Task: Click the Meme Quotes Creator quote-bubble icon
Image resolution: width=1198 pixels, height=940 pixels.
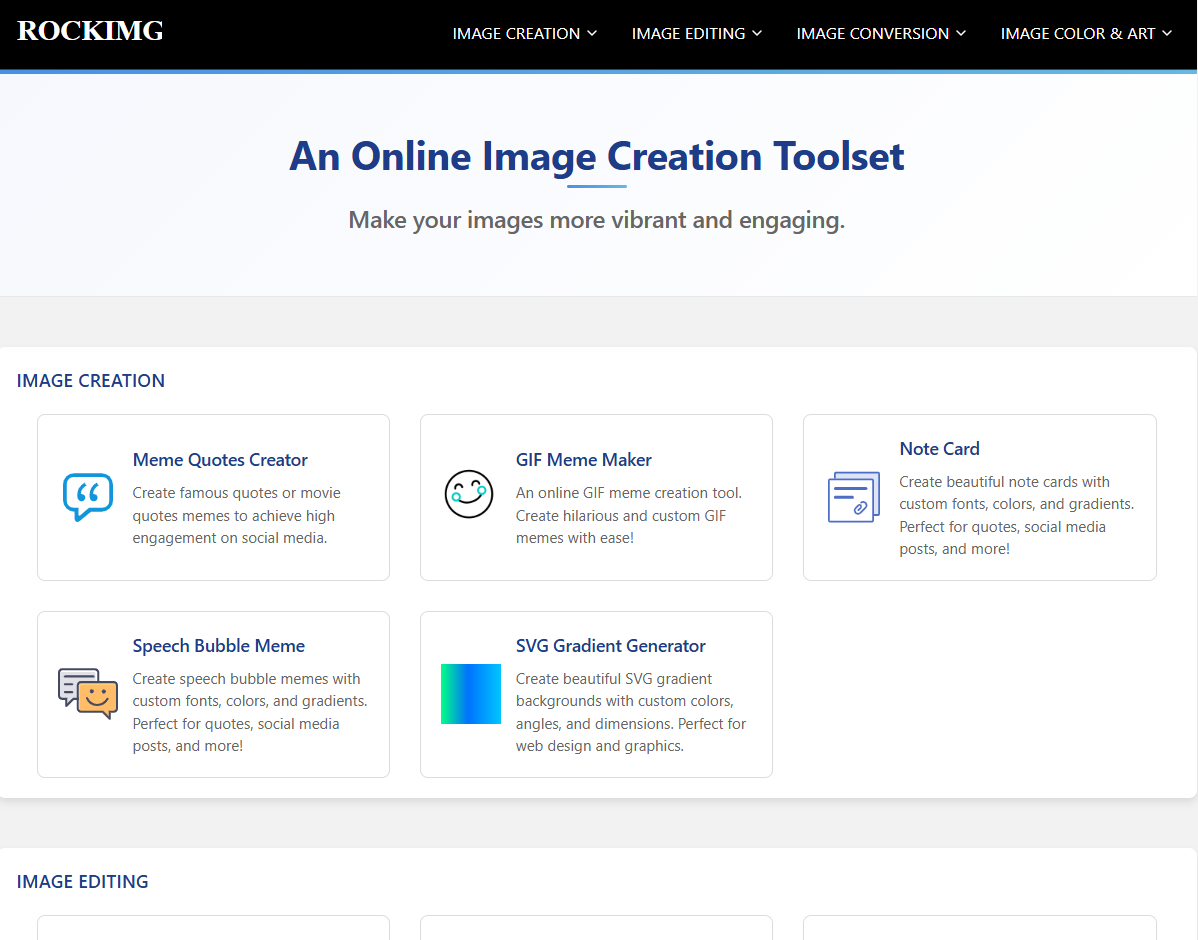Action: pos(87,497)
